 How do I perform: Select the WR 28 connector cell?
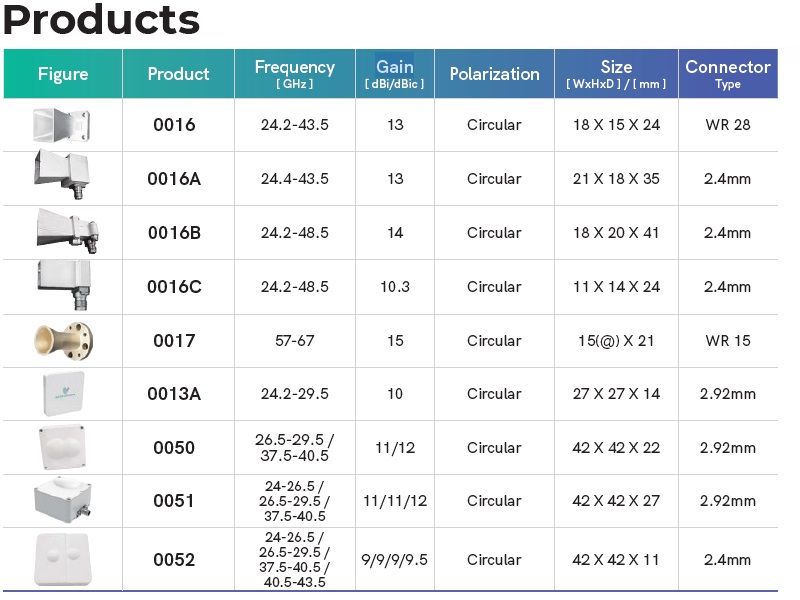click(x=728, y=125)
